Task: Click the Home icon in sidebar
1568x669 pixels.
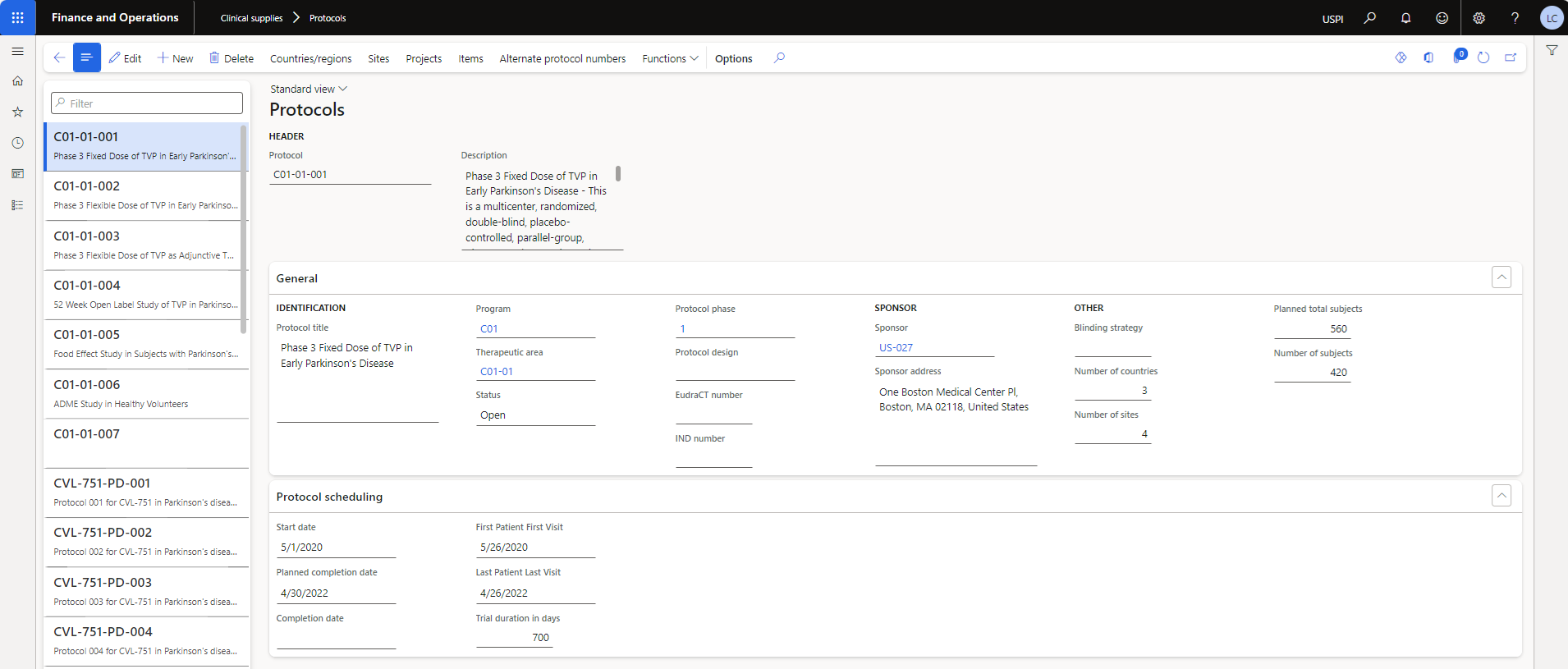Action: click(x=17, y=81)
